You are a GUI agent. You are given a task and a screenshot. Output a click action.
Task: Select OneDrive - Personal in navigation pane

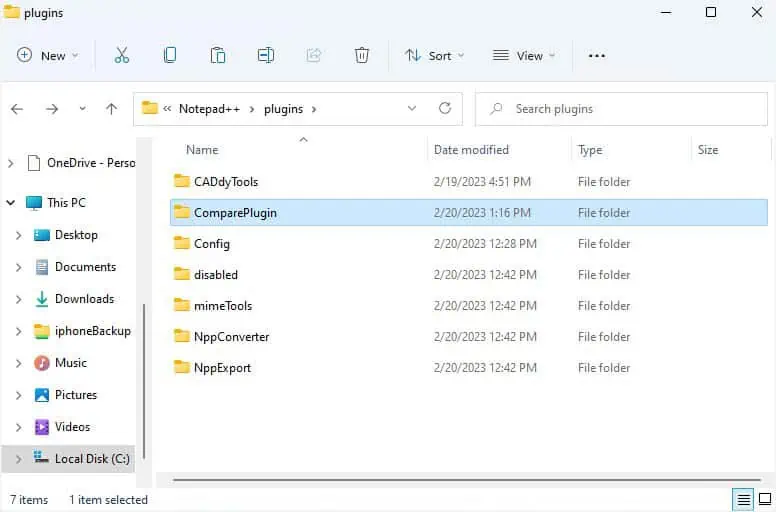click(x=91, y=163)
